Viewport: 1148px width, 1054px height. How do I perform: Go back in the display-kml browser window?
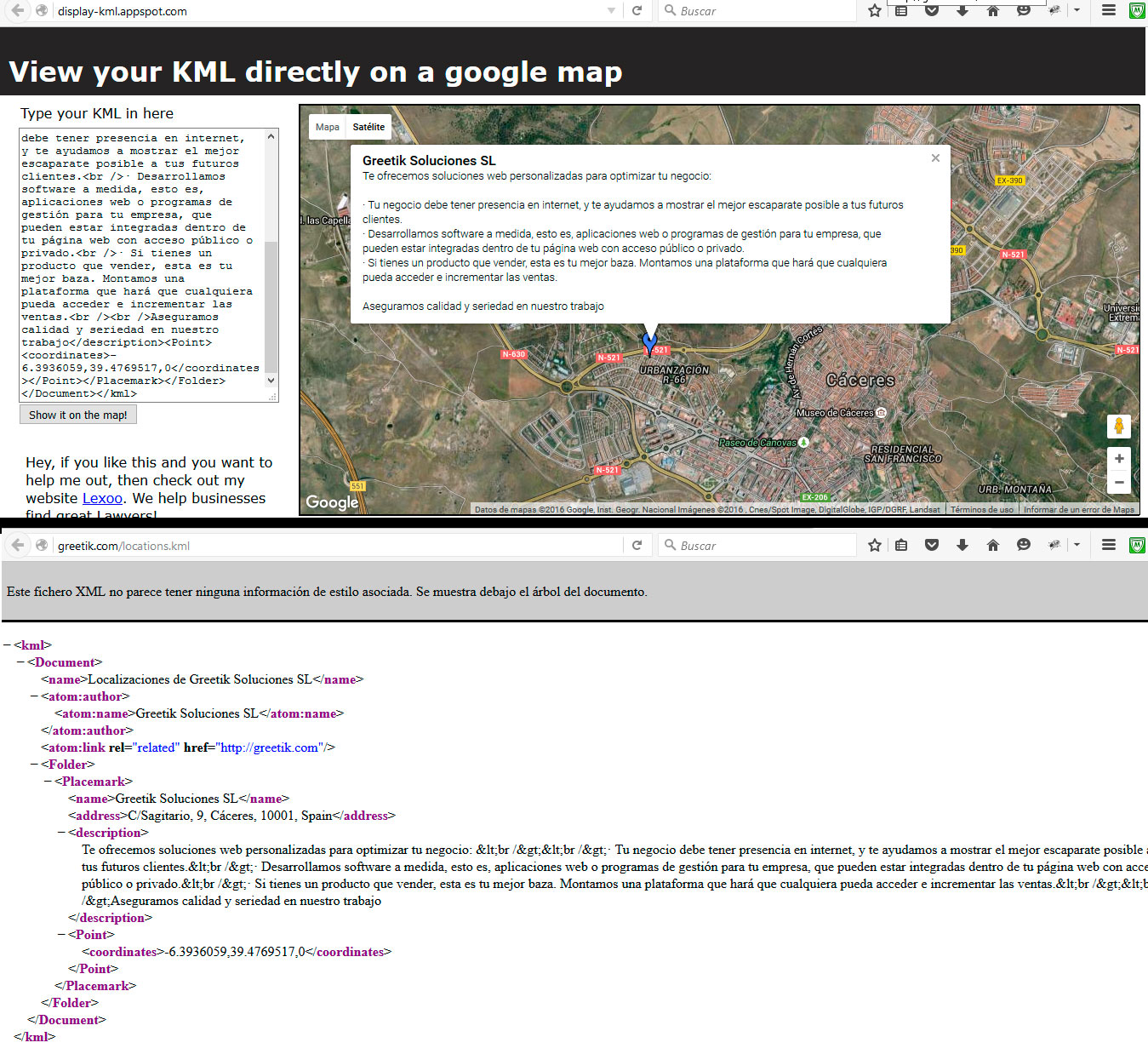pyautogui.click(x=17, y=10)
